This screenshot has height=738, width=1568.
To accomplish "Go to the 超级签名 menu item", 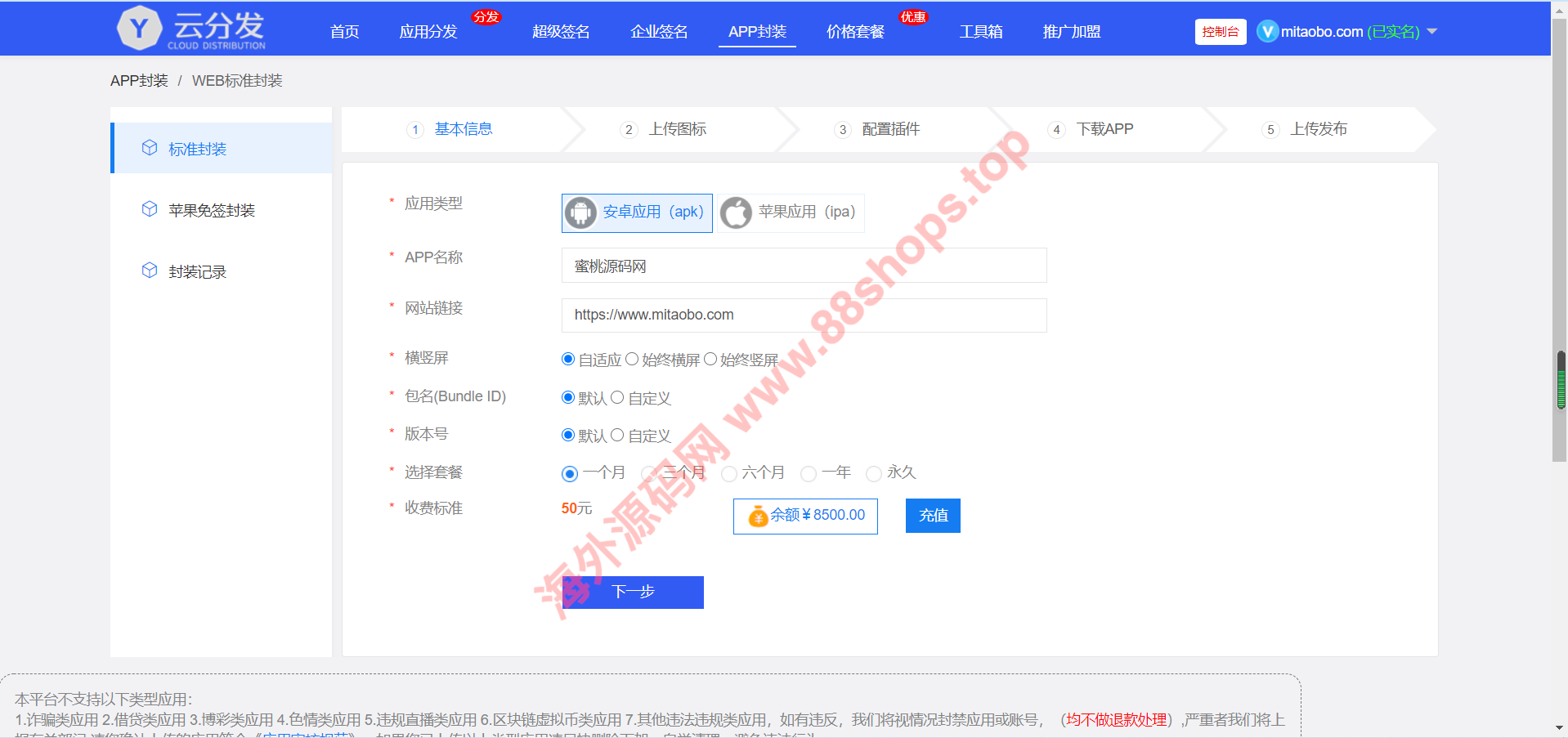I will (x=561, y=32).
